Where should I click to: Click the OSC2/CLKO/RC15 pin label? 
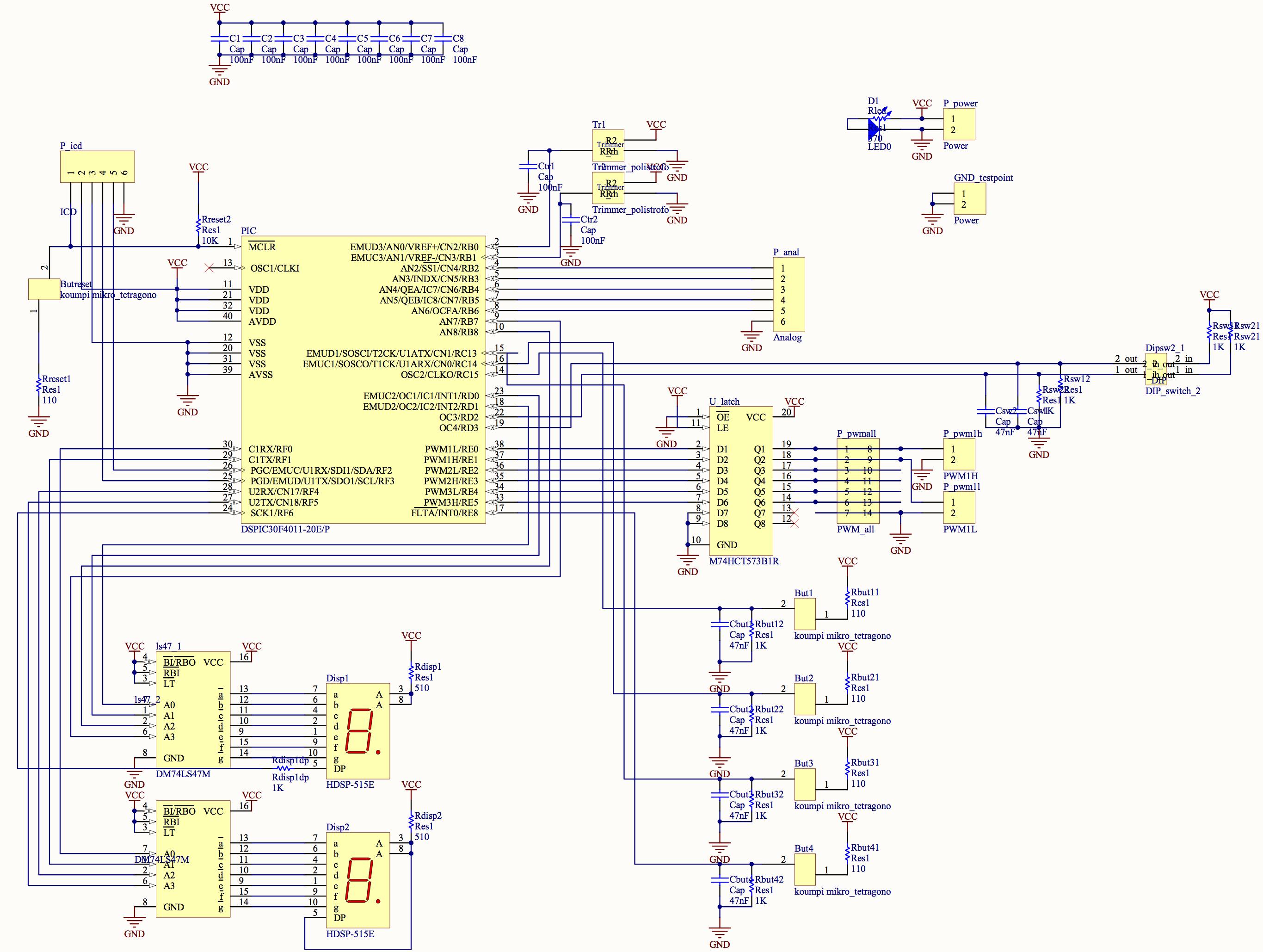[x=440, y=375]
